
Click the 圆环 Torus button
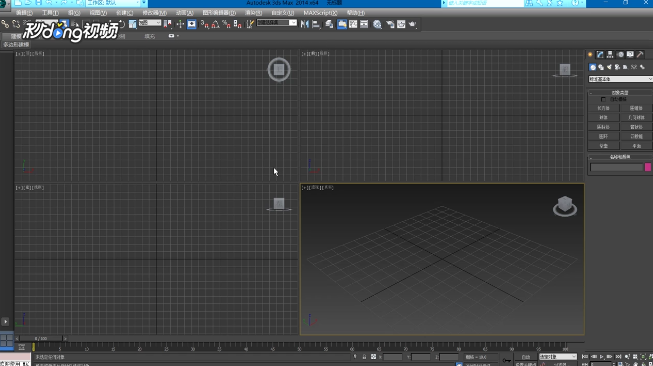603,137
